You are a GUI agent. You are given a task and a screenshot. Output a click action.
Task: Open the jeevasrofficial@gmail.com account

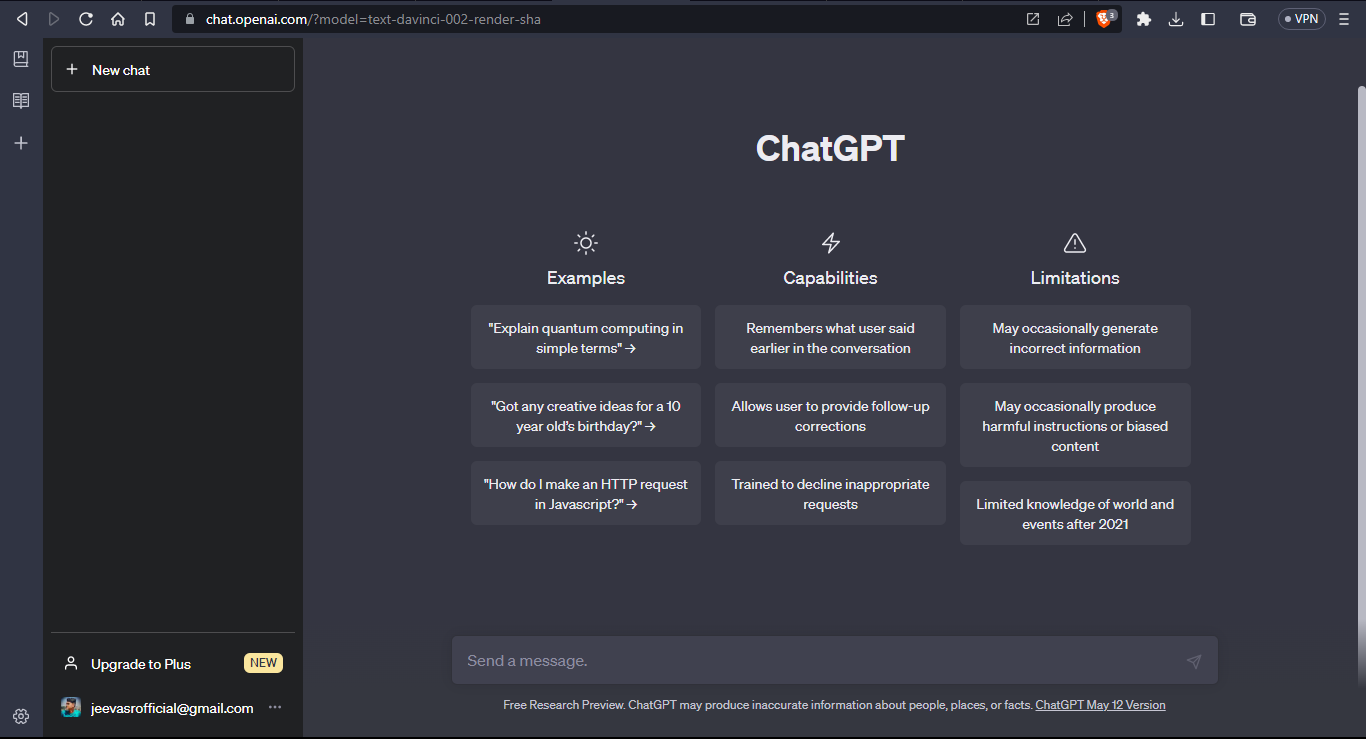[173, 708]
